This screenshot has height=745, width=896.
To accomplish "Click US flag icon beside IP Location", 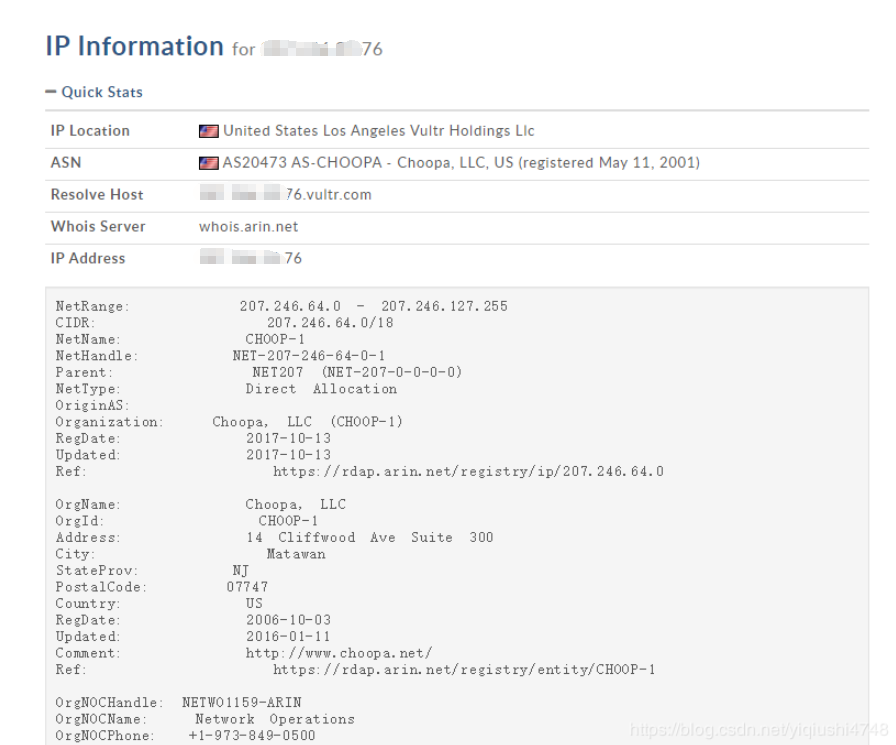I will tap(209, 131).
